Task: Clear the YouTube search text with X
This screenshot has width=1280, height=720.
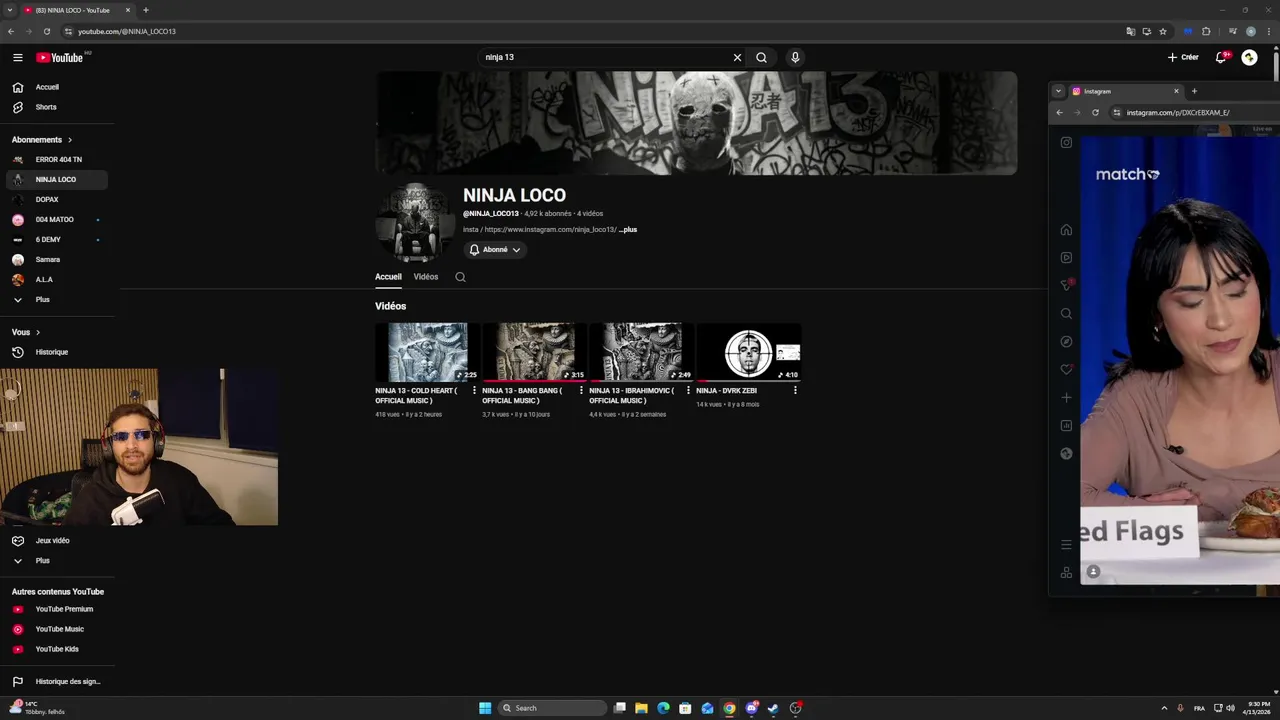Action: coord(737,58)
